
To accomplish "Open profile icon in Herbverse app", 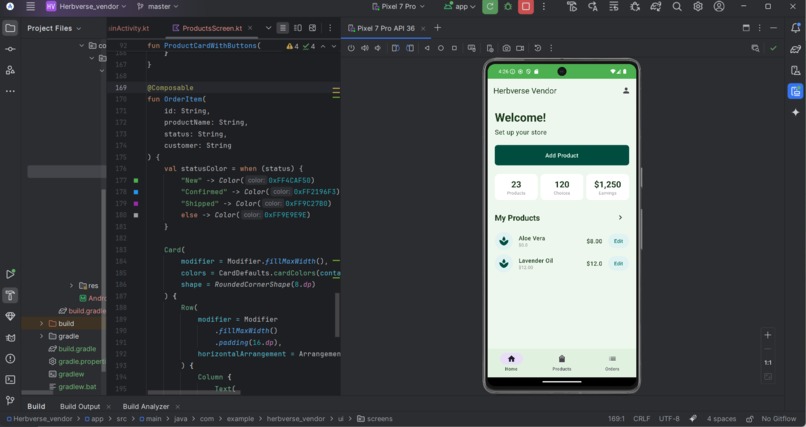I will [626, 90].
